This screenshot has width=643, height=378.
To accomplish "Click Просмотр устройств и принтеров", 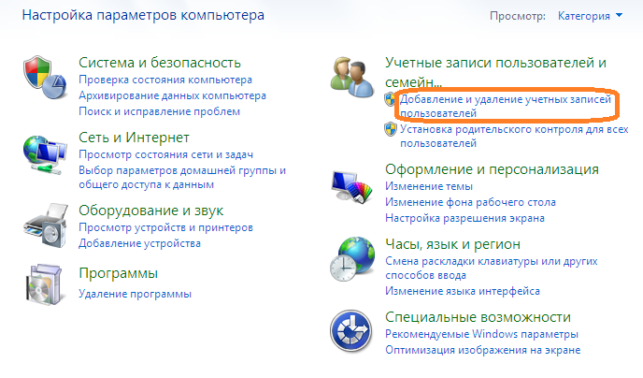I will tap(166, 228).
